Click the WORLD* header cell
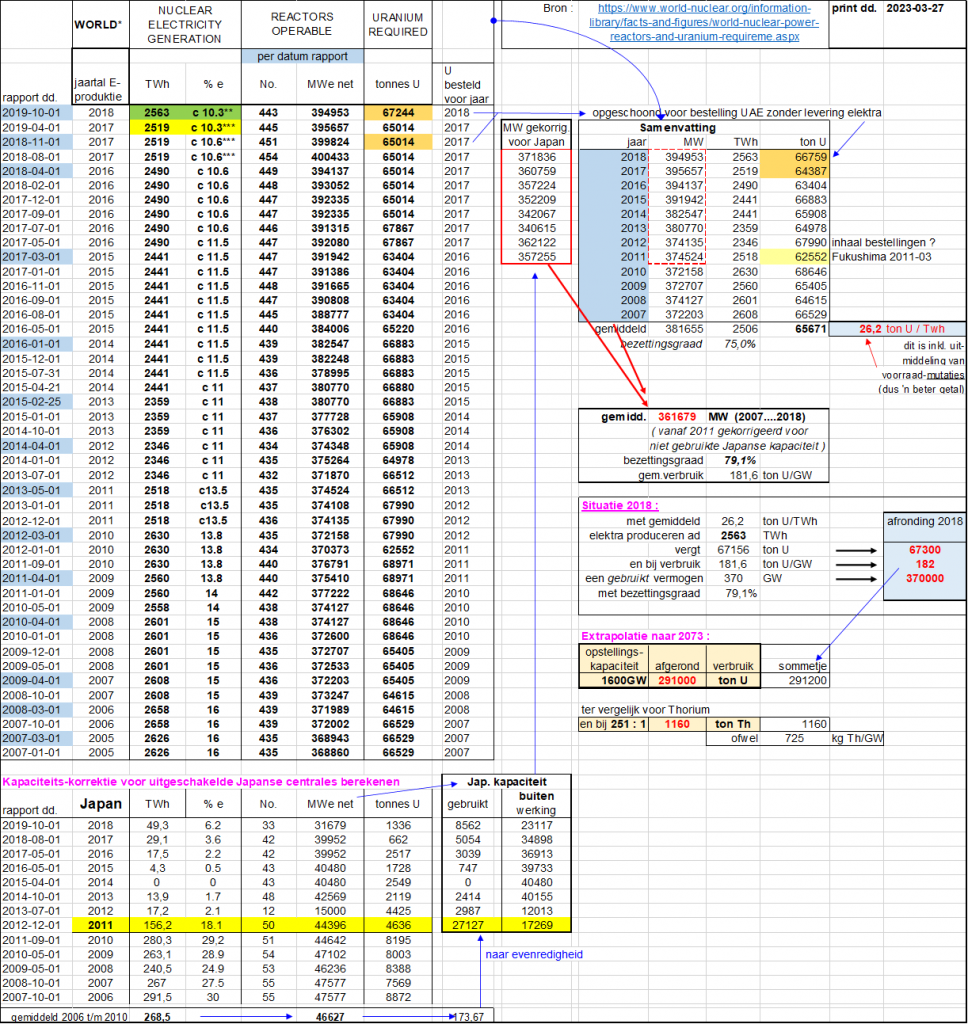 (x=98, y=24)
